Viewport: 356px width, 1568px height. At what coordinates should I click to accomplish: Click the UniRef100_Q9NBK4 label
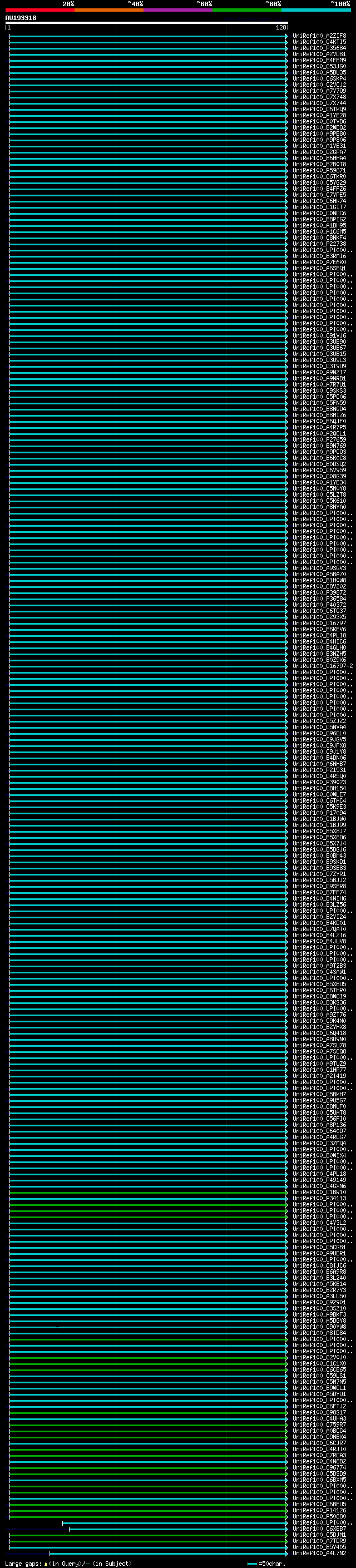(x=319, y=1437)
